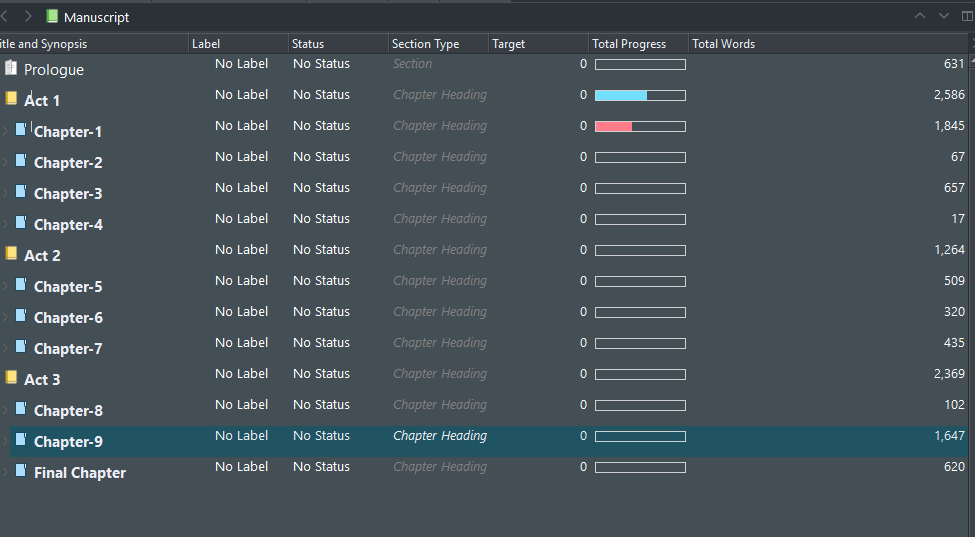This screenshot has height=537, width=975.
Task: Click the up arrow to previous document
Action: [x=920, y=16]
